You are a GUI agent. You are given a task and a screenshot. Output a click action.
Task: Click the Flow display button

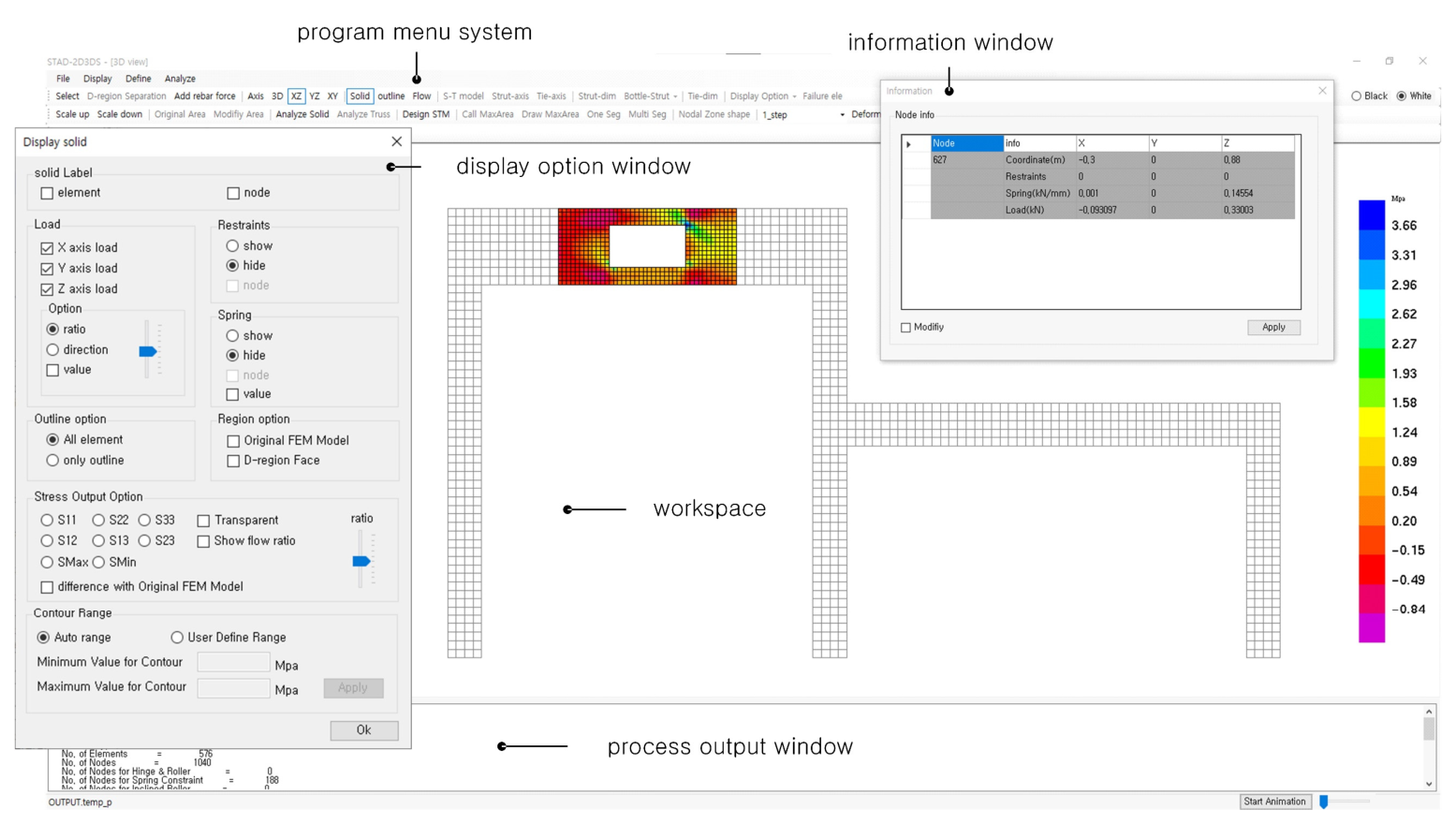click(x=421, y=96)
